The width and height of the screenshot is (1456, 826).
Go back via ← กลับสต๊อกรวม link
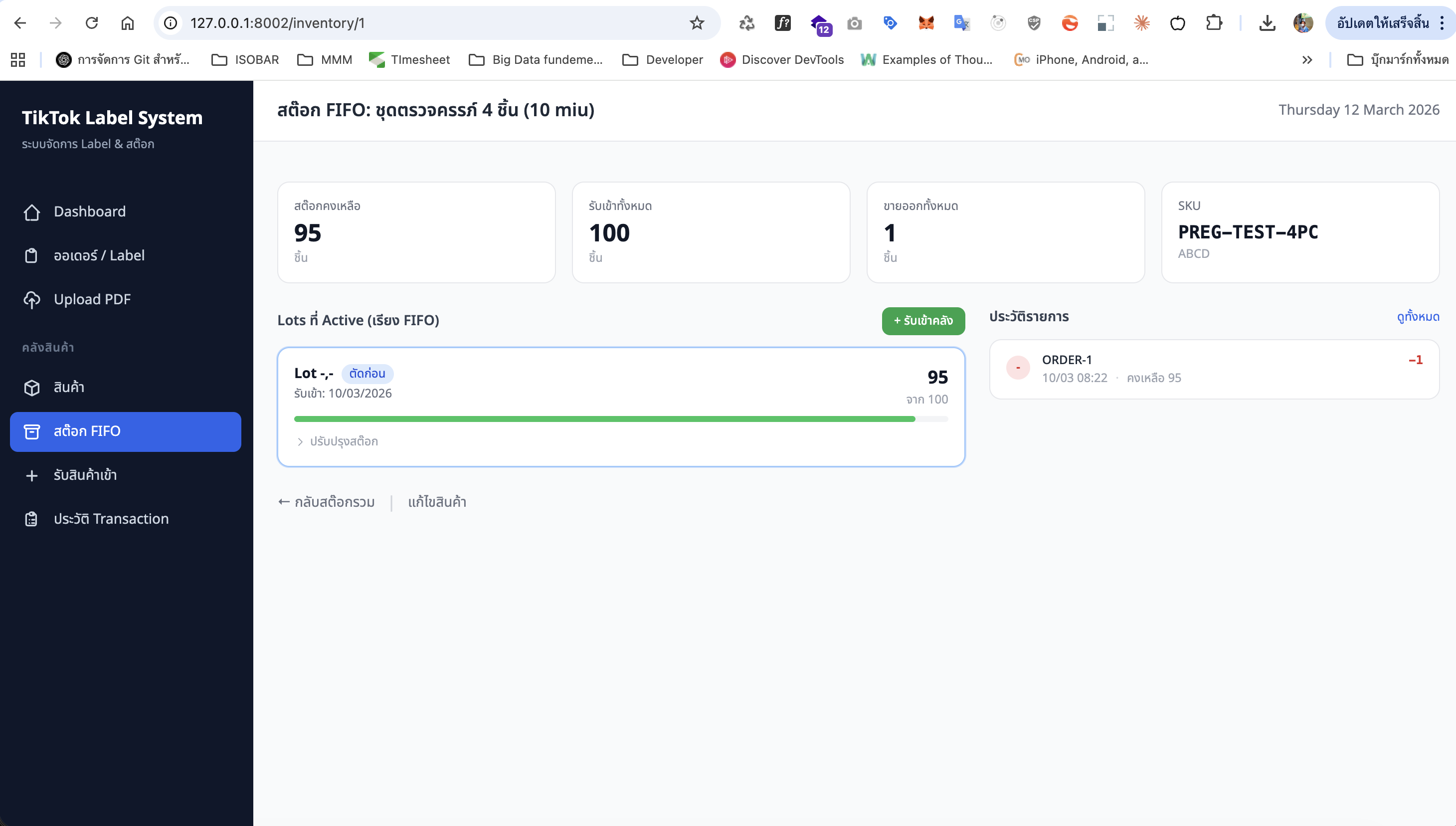click(327, 502)
